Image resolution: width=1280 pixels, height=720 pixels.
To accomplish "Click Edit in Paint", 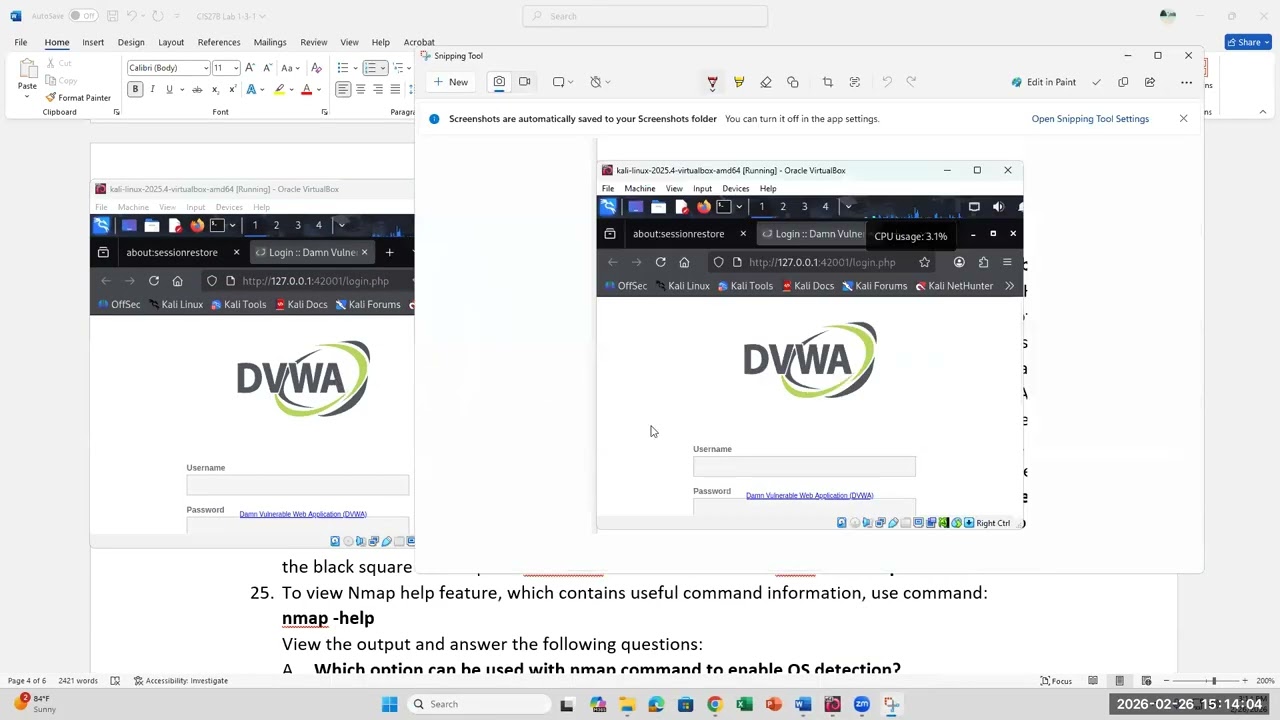I will click(x=1043, y=82).
